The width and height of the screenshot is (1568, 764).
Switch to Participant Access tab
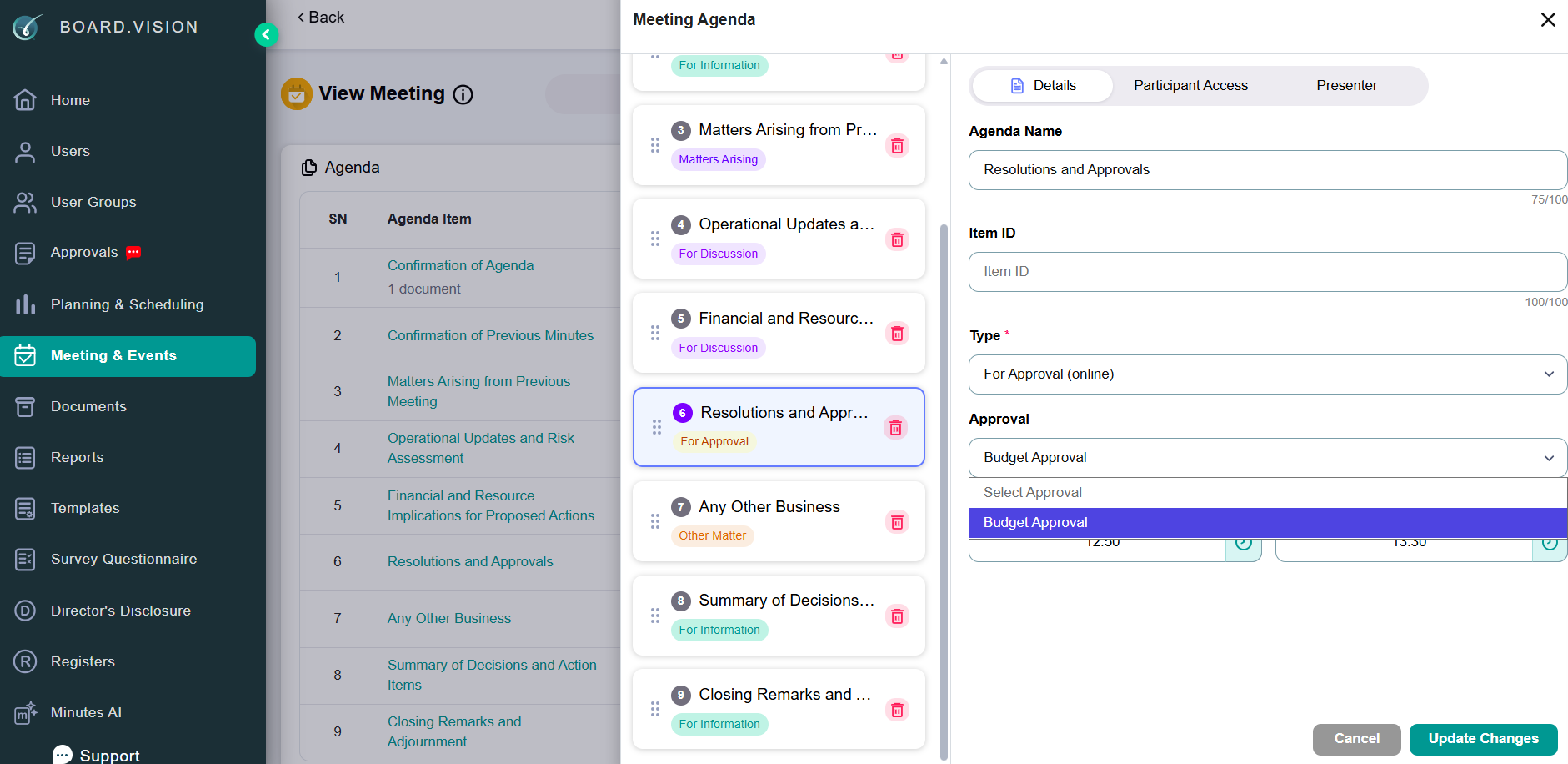[x=1190, y=86]
